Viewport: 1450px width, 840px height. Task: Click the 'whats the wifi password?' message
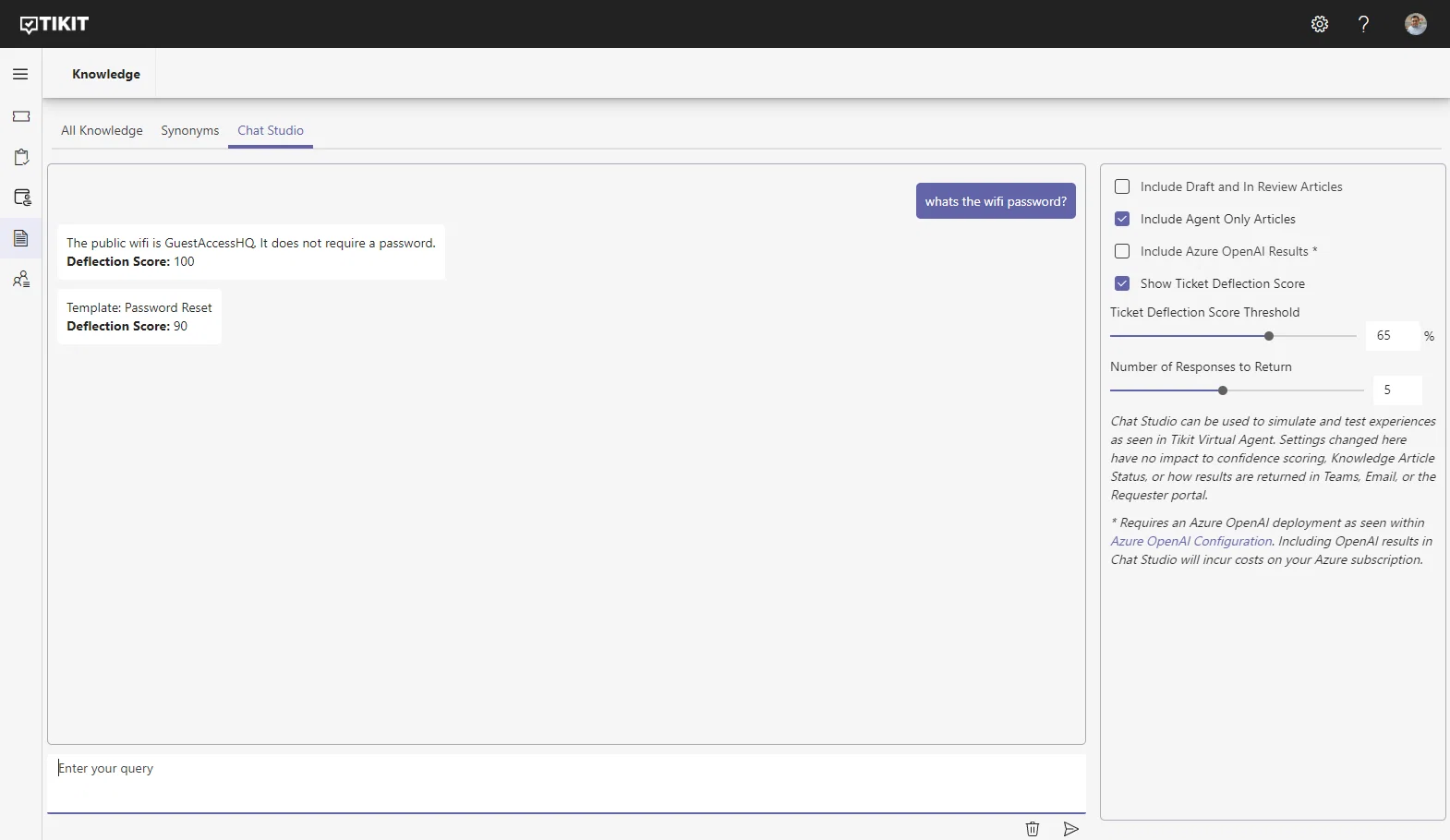(x=996, y=201)
